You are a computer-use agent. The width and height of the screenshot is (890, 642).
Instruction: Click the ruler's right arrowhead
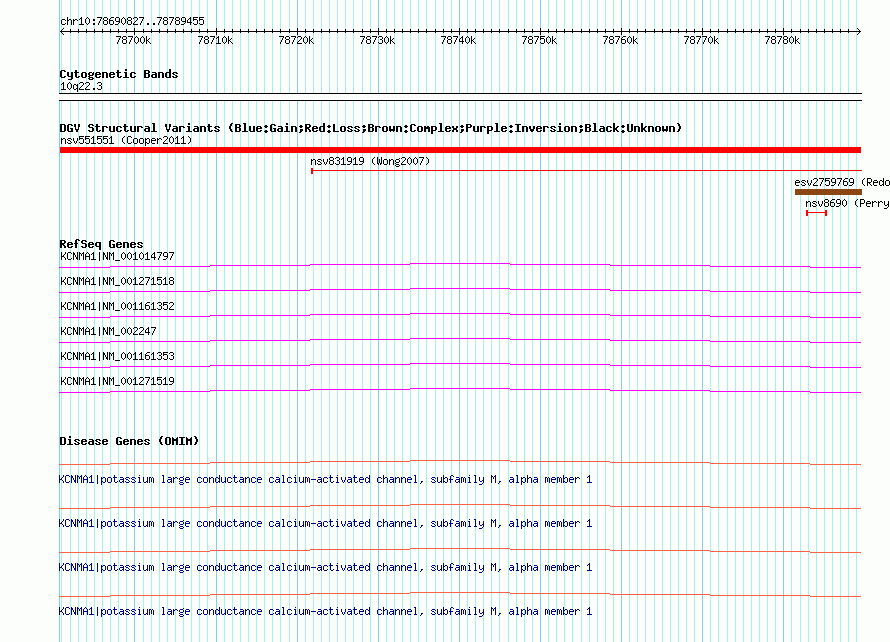859,32
